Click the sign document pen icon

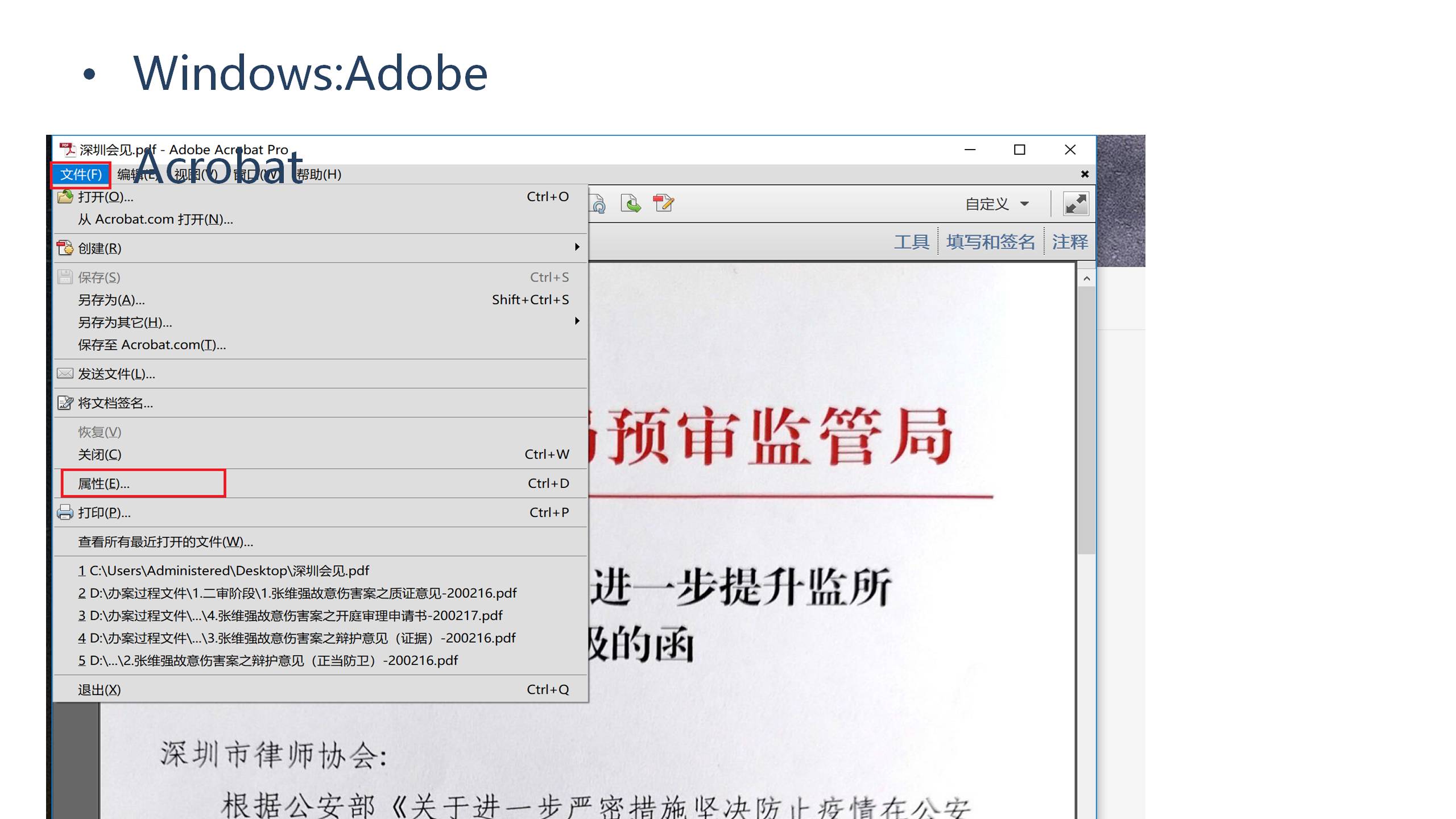pos(65,403)
